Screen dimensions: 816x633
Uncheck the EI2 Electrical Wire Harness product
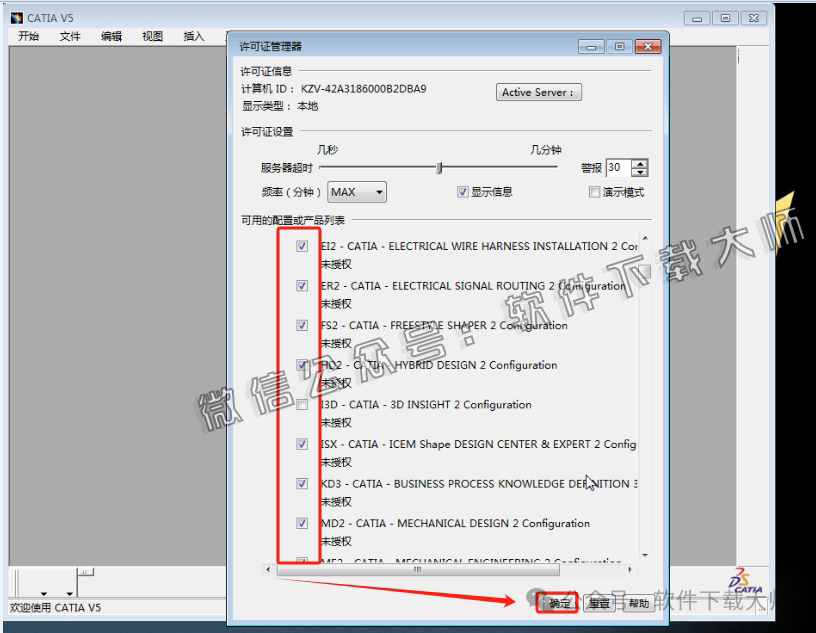coord(301,246)
